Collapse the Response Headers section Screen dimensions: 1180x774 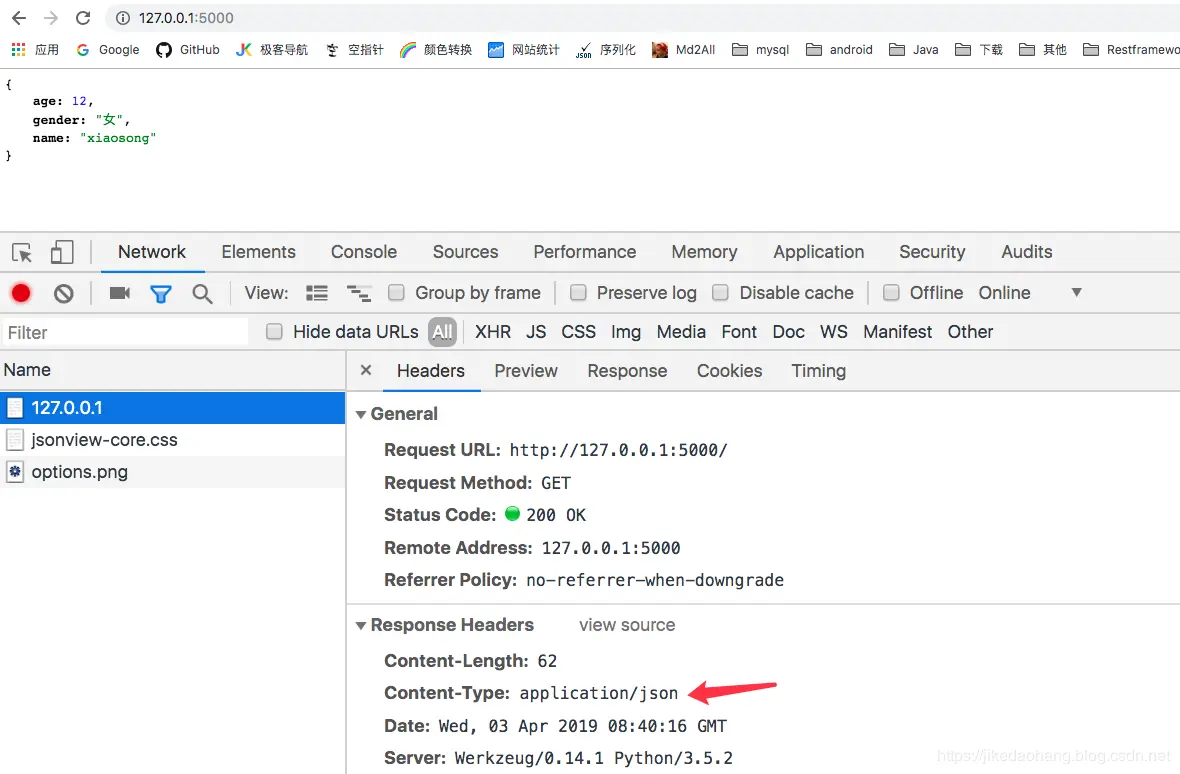[361, 626]
